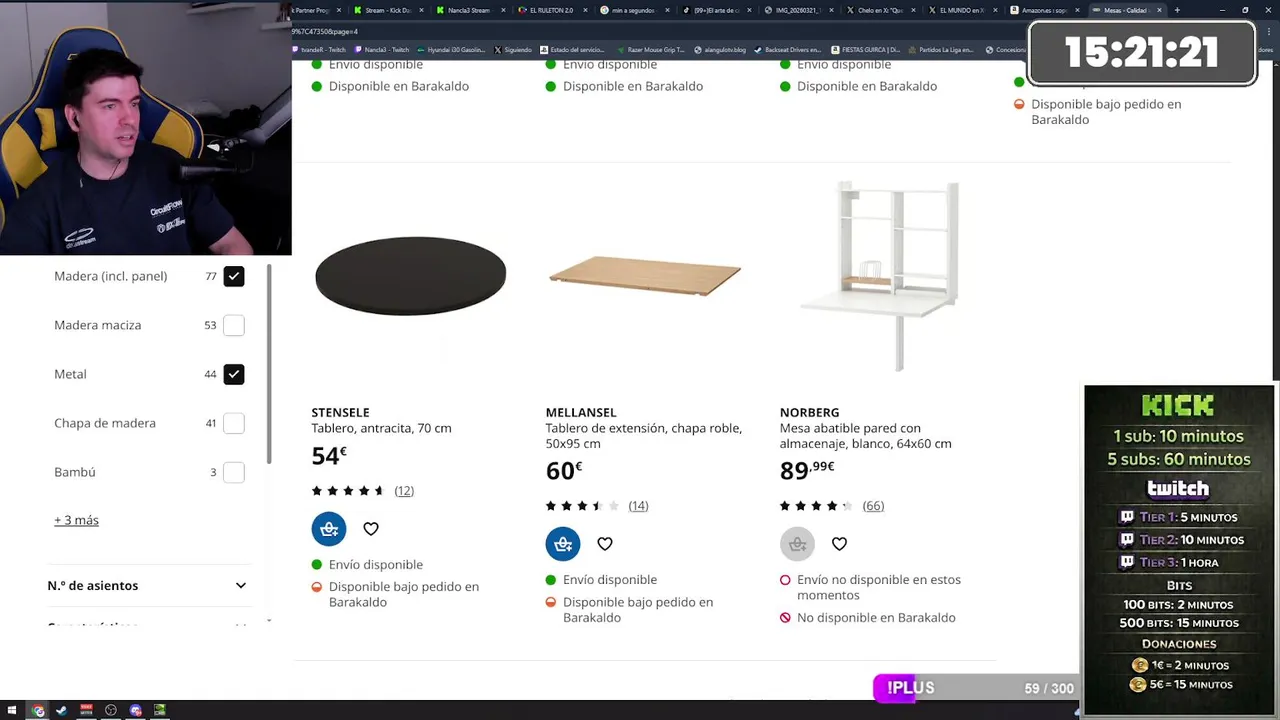
Task: Click STENSELE star rating
Action: (x=348, y=491)
